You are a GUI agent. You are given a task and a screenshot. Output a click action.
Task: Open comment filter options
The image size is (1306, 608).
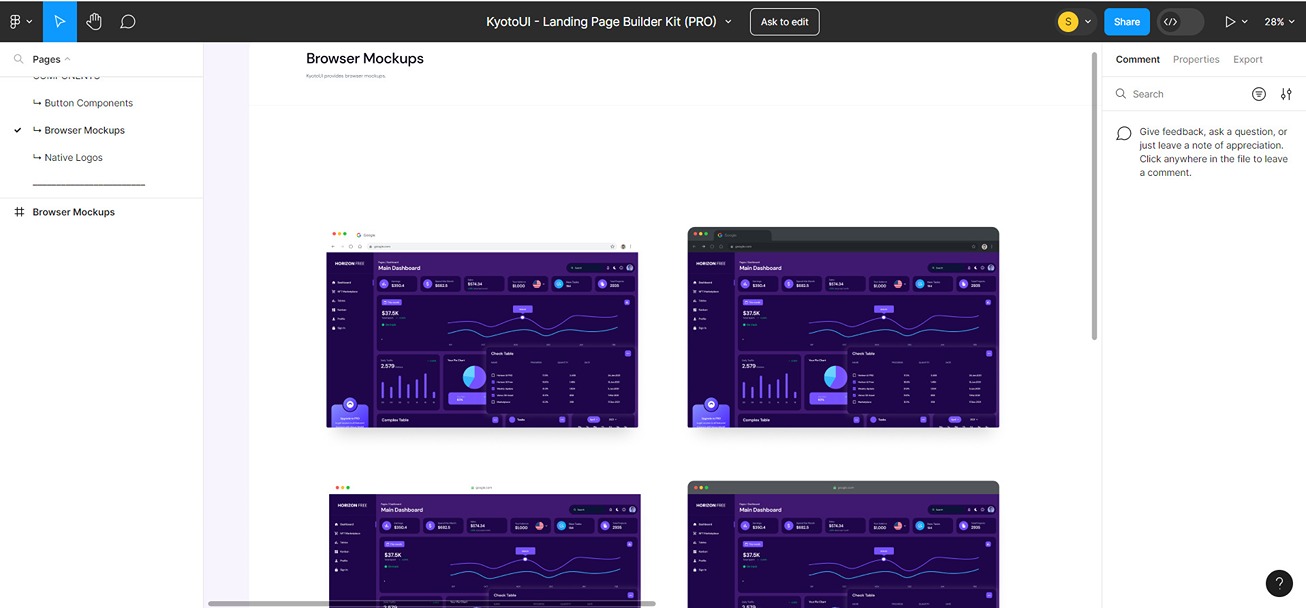(1259, 93)
